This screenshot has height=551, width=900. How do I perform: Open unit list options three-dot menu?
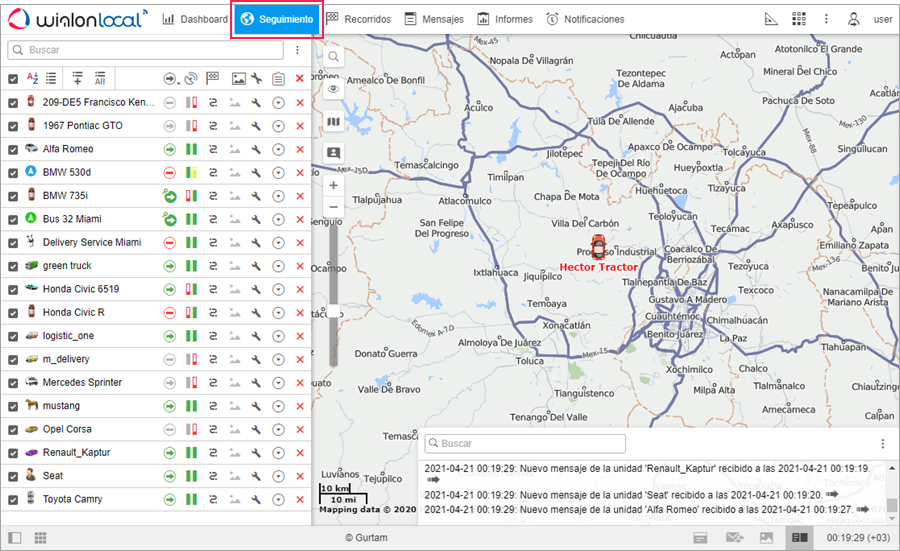click(x=297, y=50)
